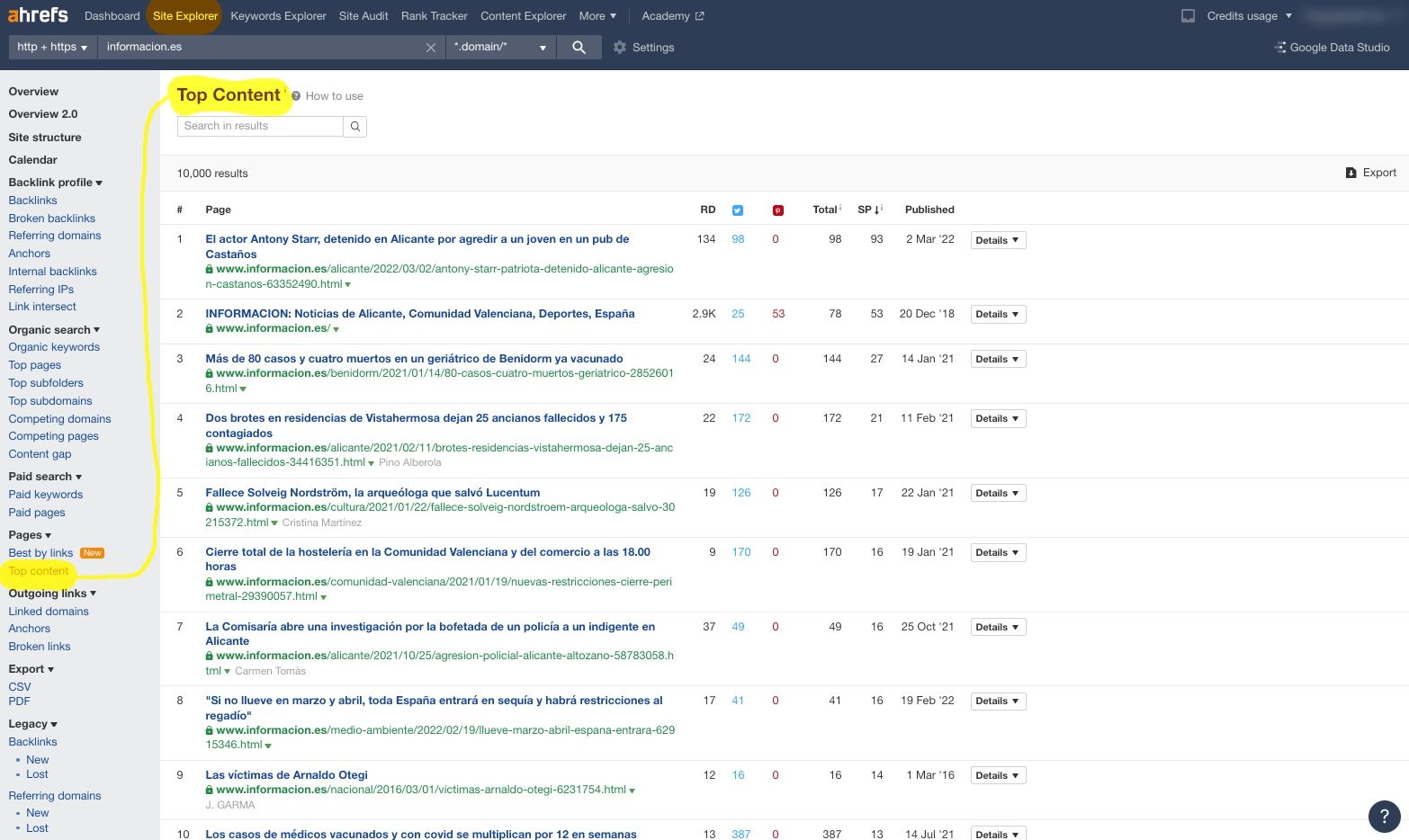Go to Broken backlinks report

[51, 219]
